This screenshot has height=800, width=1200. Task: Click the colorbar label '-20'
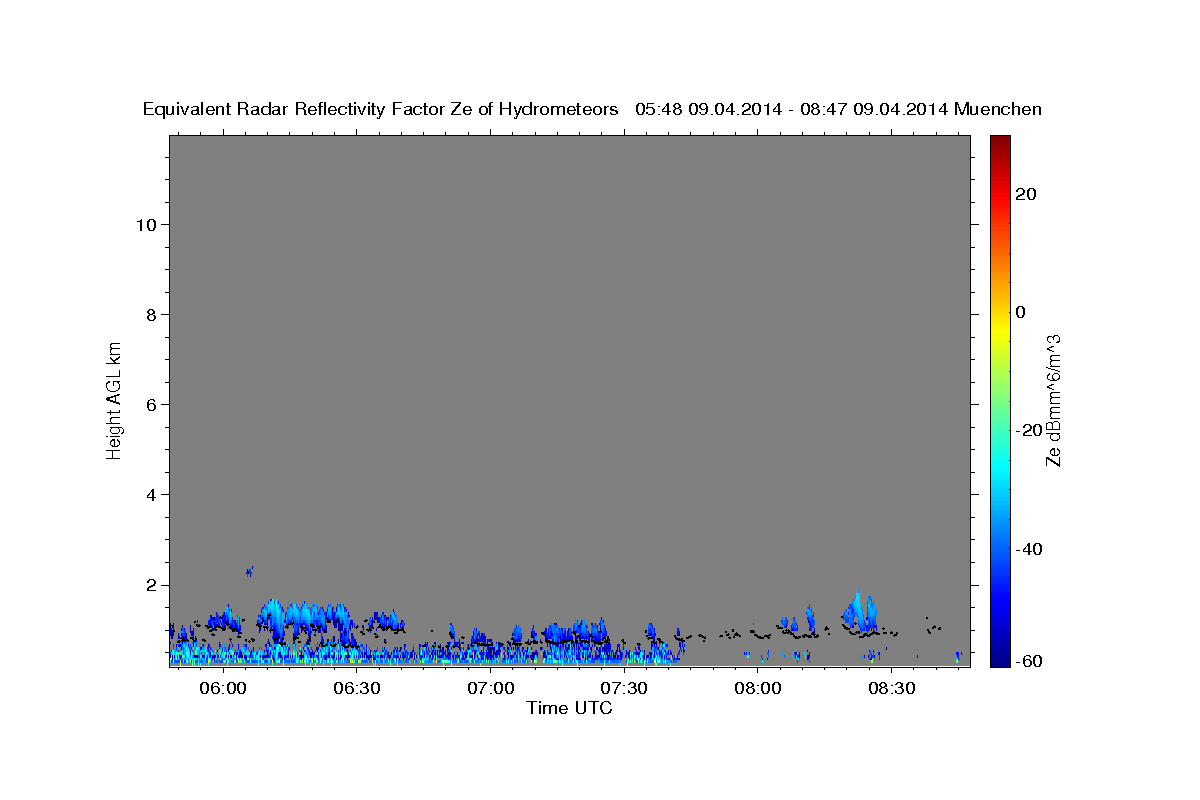[x=1028, y=430]
